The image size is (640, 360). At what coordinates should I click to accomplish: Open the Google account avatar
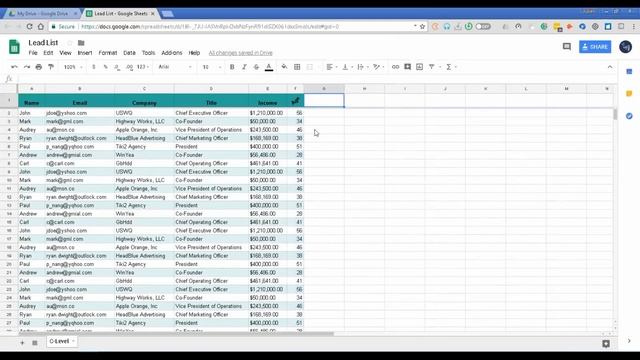[625, 47]
